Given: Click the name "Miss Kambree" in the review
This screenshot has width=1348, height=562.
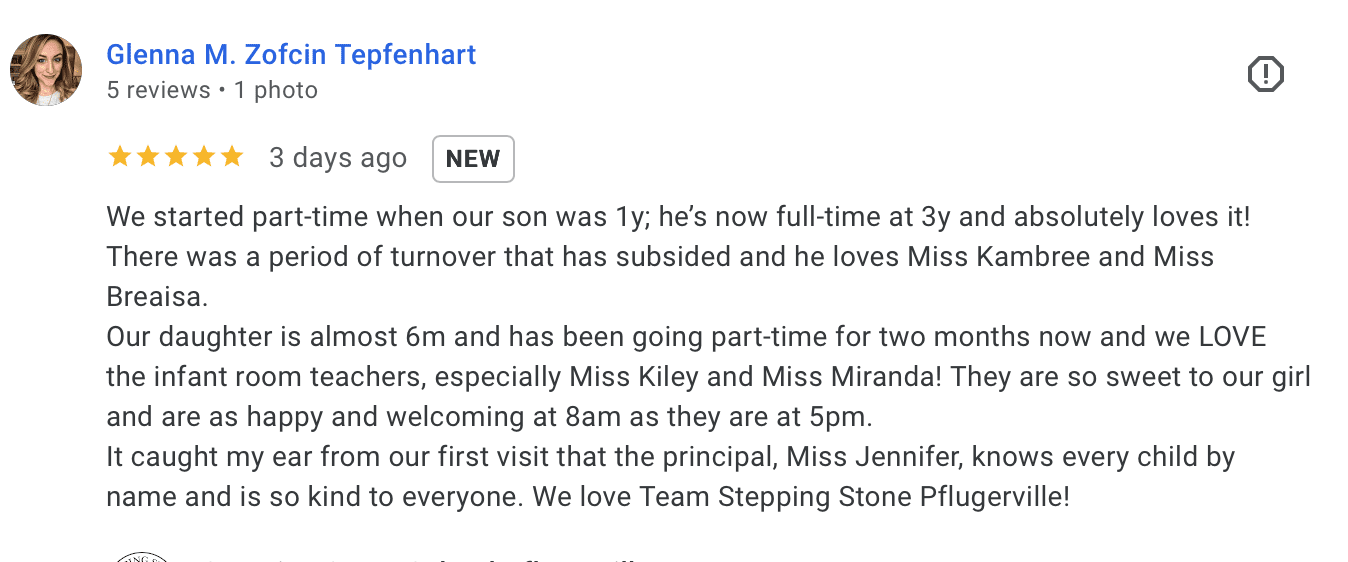Looking at the screenshot, I should [x=1000, y=257].
